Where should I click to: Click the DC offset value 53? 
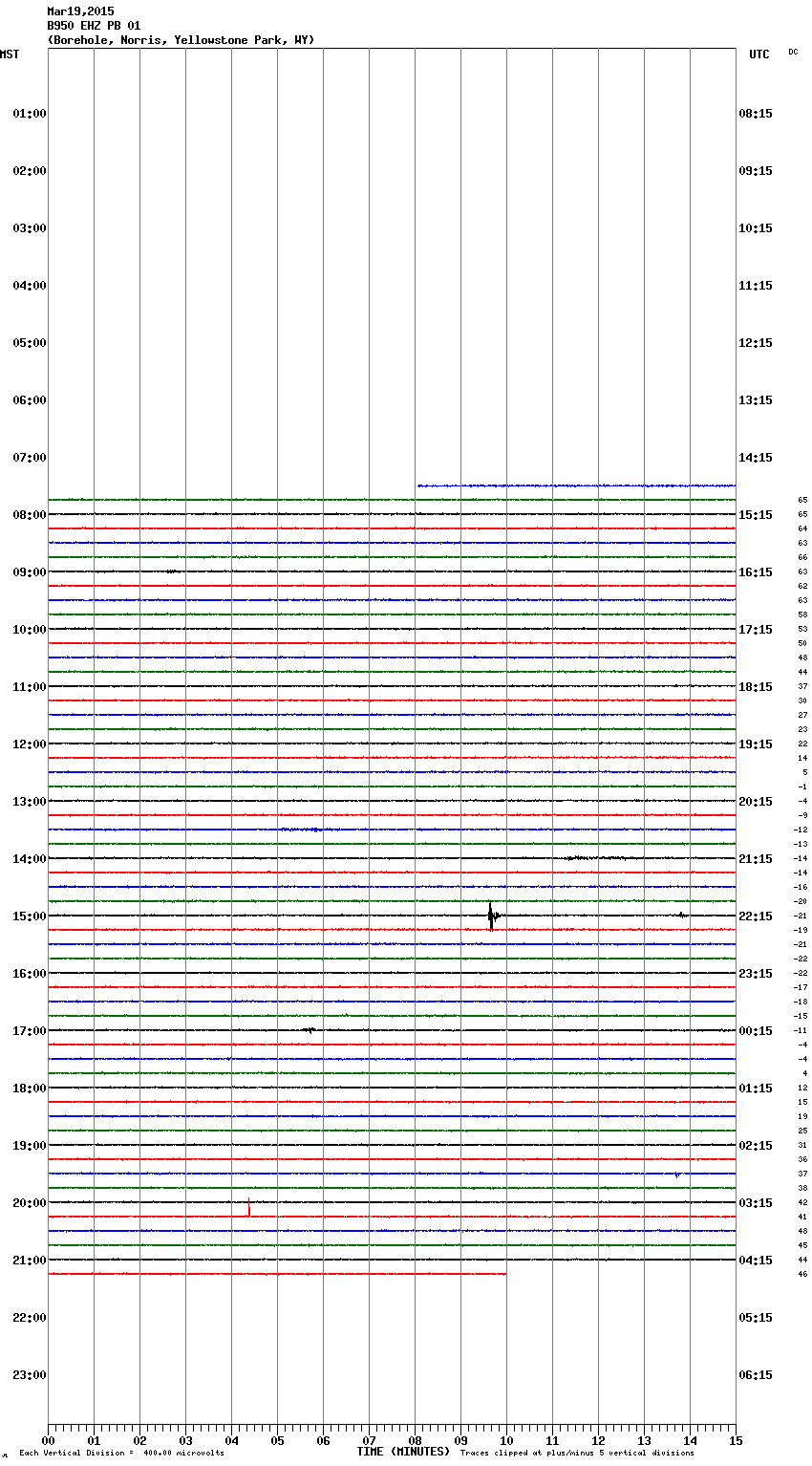(802, 629)
